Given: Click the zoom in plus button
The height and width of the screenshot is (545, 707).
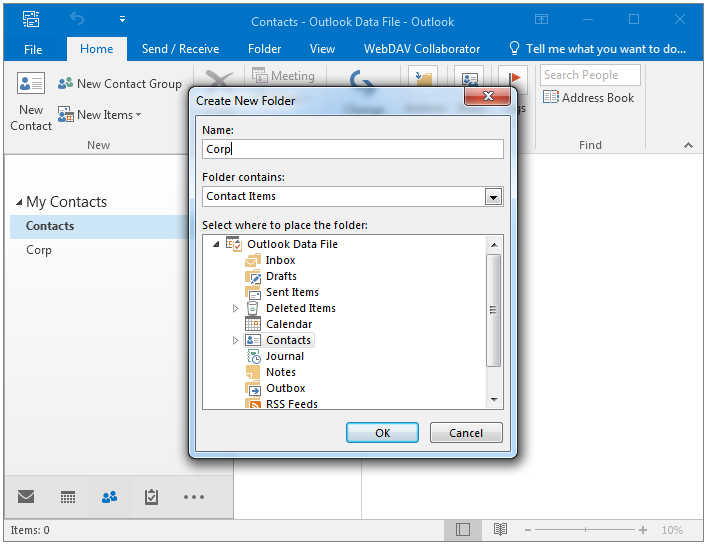Looking at the screenshot, I should tap(643, 530).
